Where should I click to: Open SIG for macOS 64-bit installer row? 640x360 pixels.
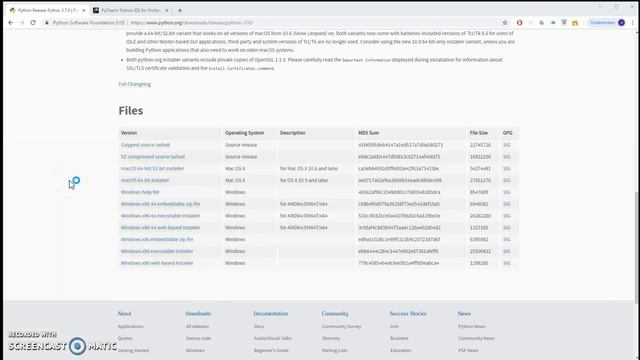point(507,180)
